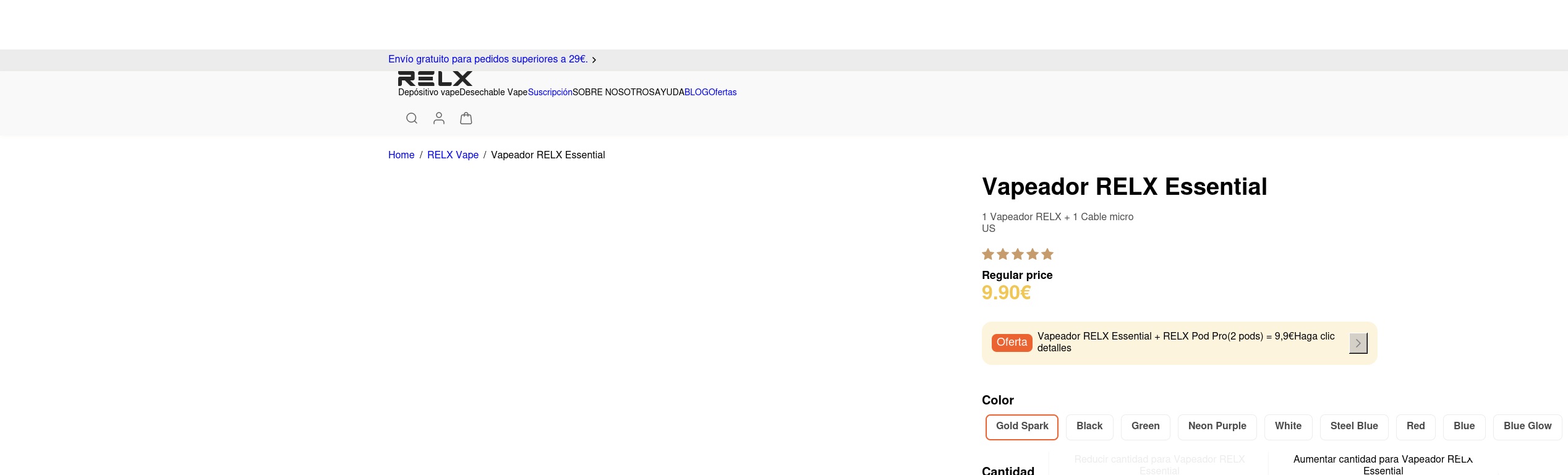Image resolution: width=1568 pixels, height=475 pixels.
Task: Open the user account icon
Action: pos(439,118)
